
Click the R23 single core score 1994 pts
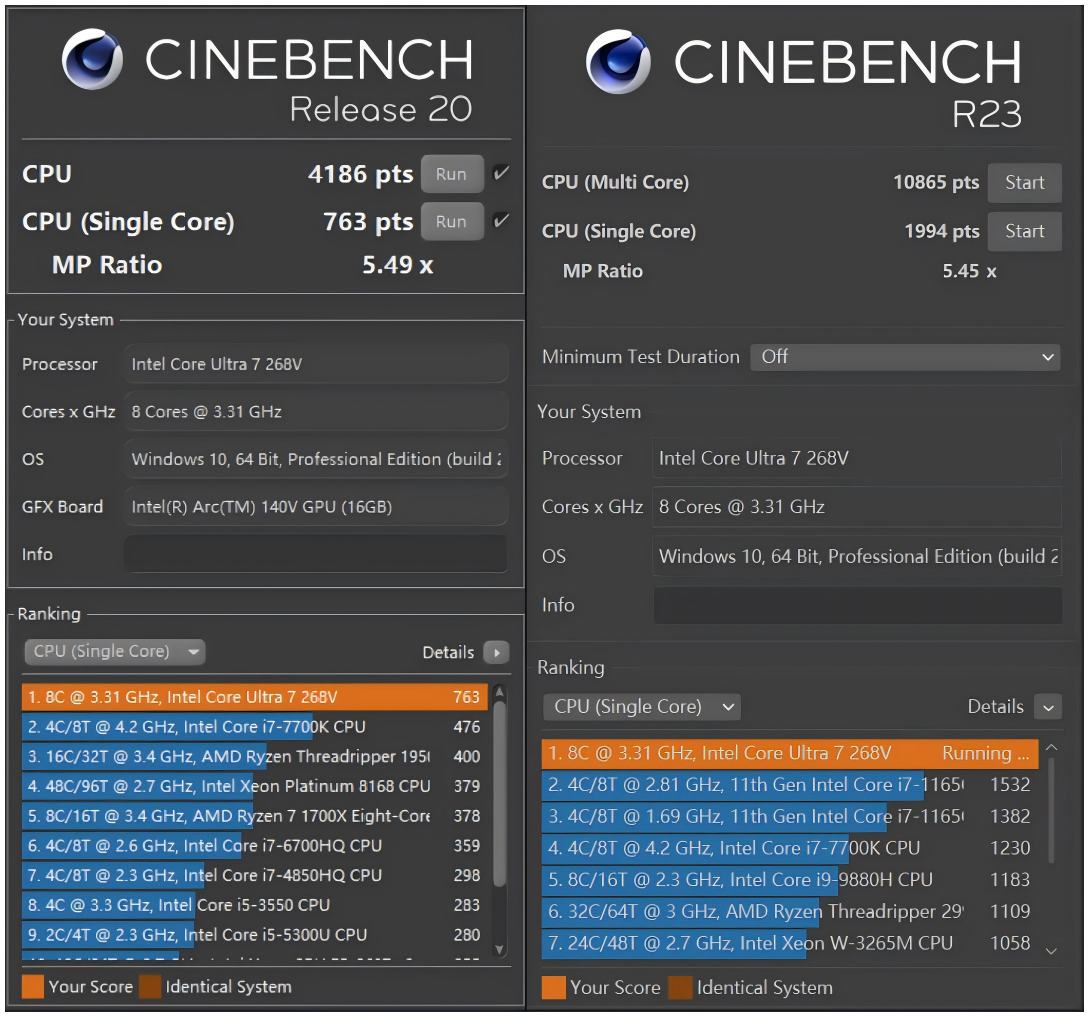pos(942,231)
